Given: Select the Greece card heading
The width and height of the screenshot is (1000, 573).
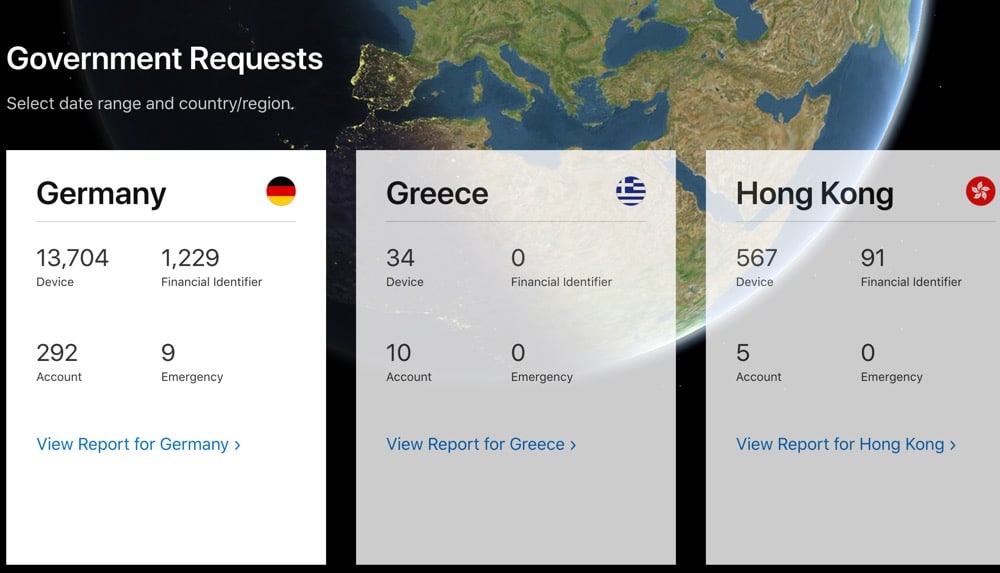Looking at the screenshot, I should pyautogui.click(x=437, y=193).
